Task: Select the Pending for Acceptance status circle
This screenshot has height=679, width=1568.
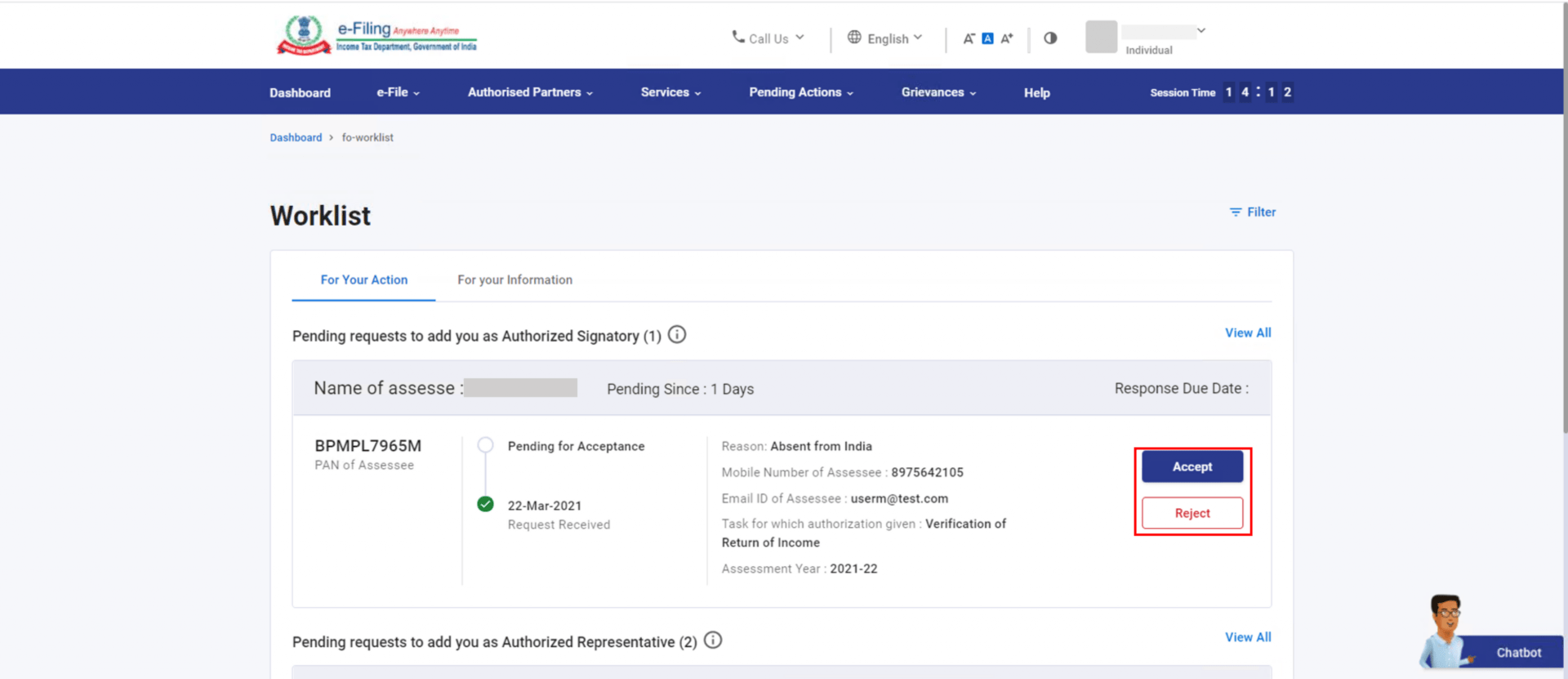Action: click(x=485, y=445)
